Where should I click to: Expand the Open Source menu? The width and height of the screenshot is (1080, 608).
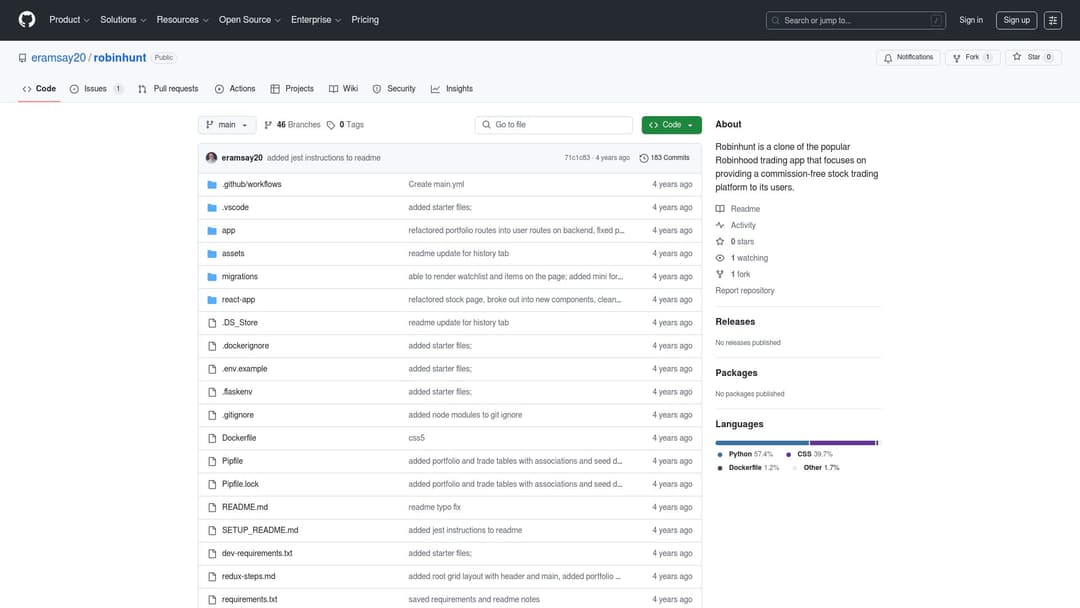pyautogui.click(x=249, y=20)
